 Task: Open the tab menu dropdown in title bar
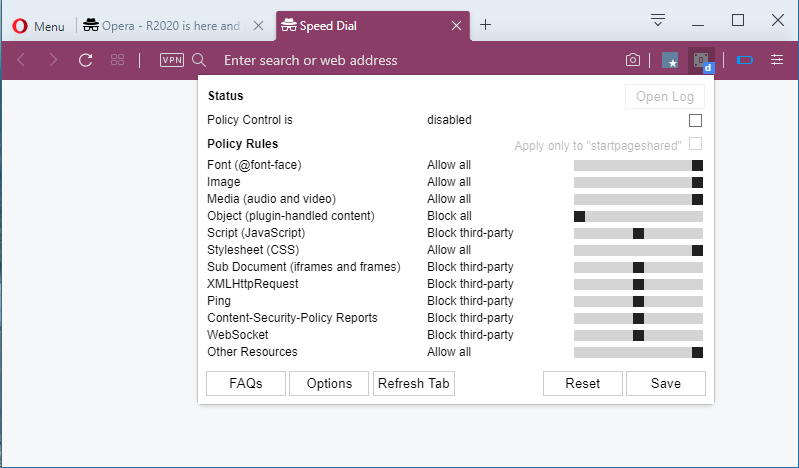[x=658, y=20]
